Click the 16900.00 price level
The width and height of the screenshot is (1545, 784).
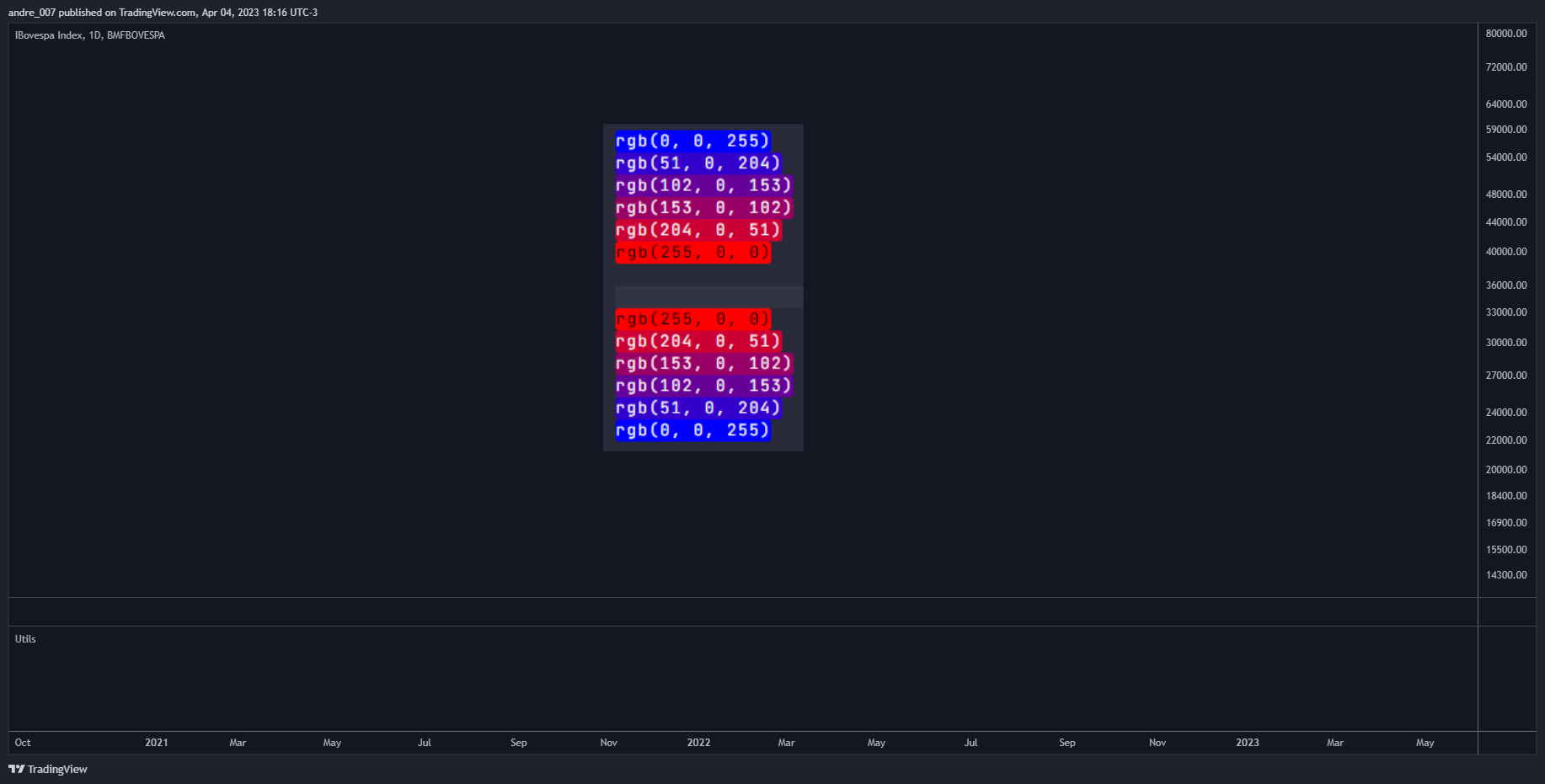click(1506, 523)
